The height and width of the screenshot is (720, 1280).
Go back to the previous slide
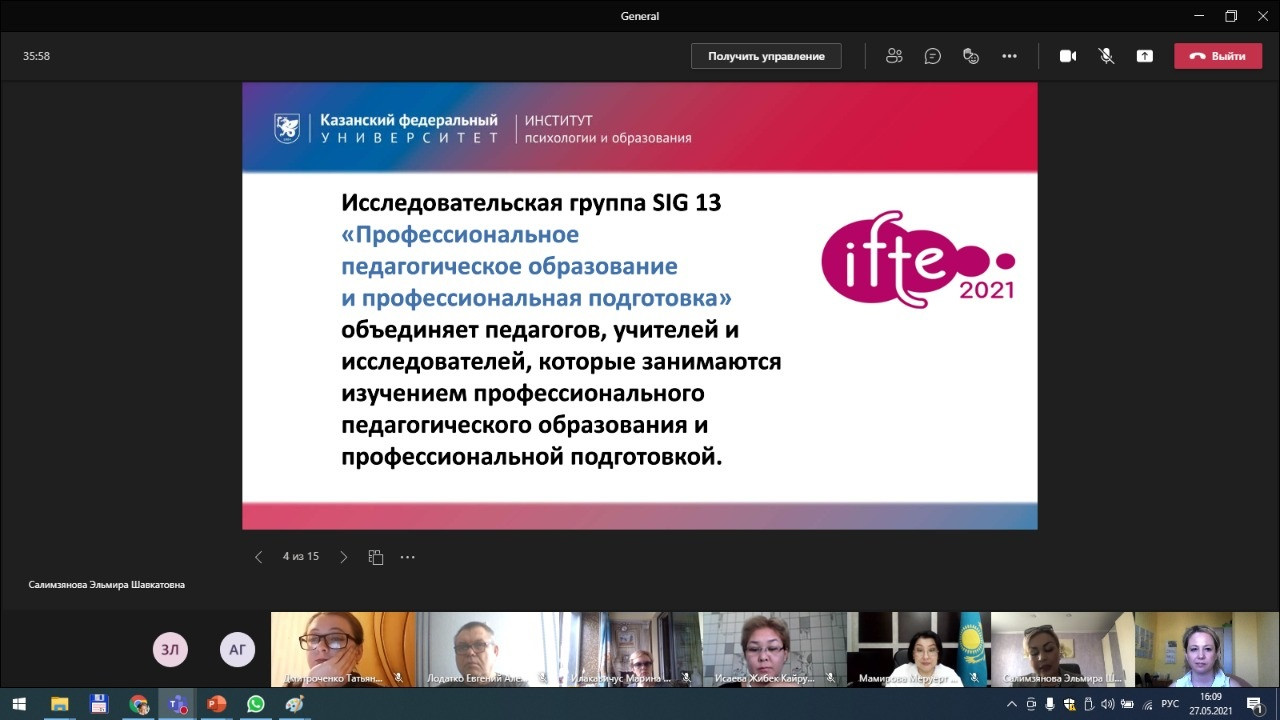pyautogui.click(x=258, y=557)
